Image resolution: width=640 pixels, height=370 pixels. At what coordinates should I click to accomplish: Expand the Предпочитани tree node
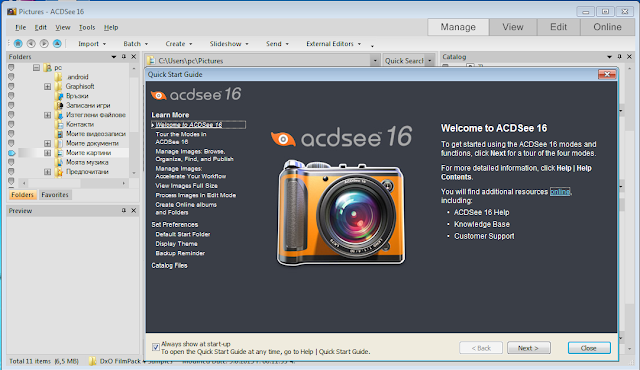(x=47, y=172)
